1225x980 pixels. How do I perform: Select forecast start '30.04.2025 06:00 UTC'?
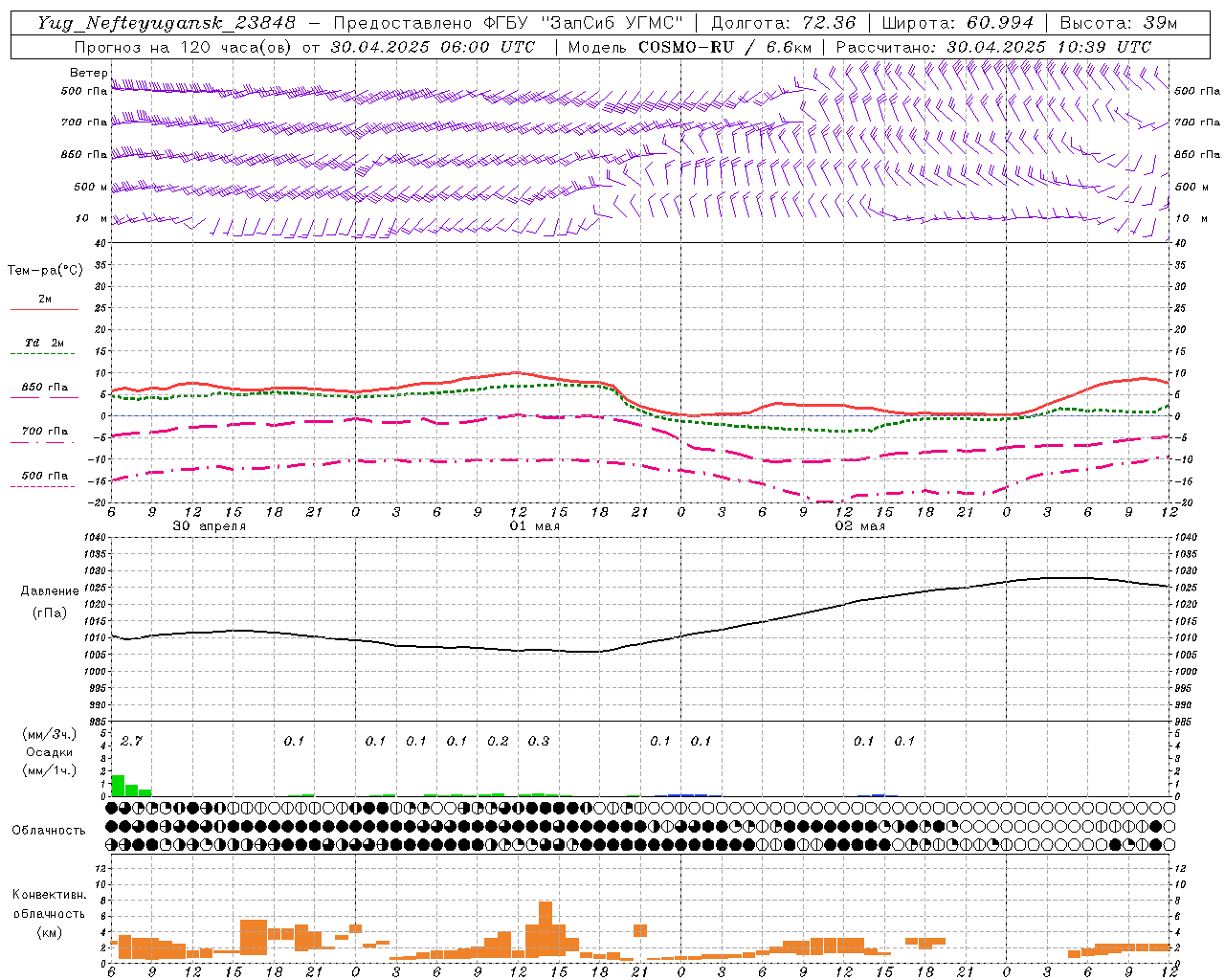coord(433,47)
